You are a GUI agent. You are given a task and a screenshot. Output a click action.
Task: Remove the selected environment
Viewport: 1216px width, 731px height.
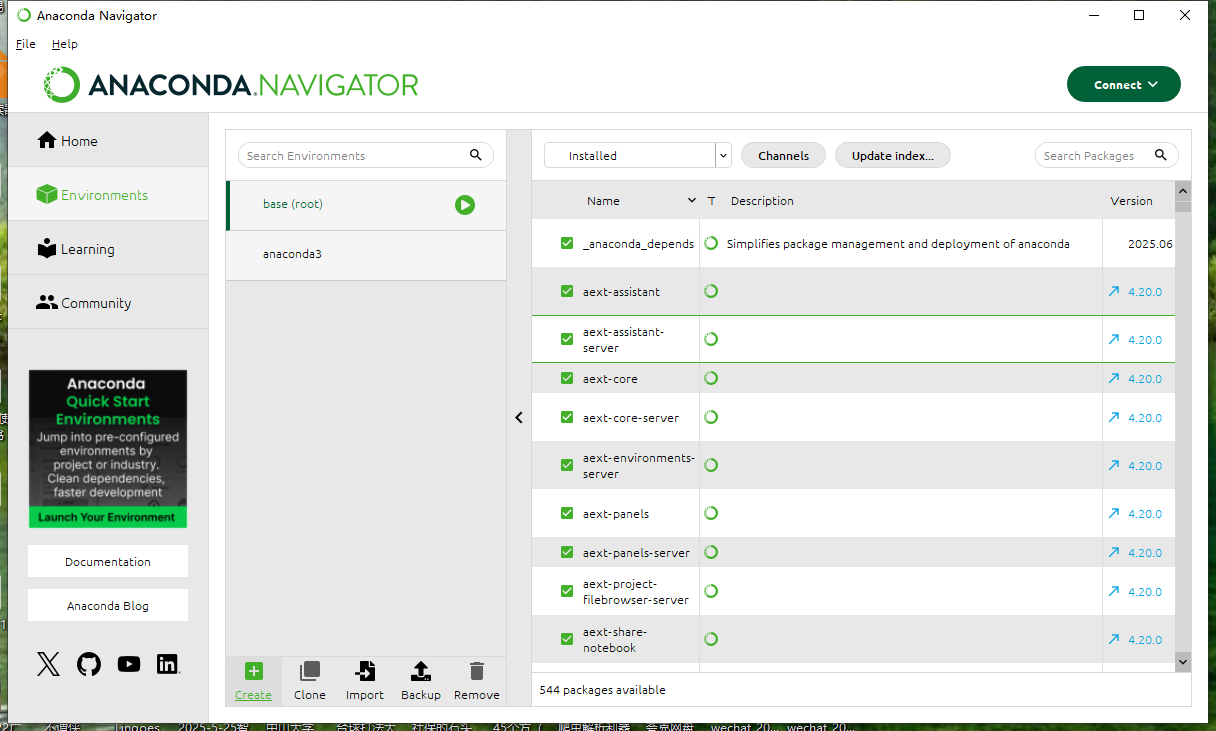pyautogui.click(x=477, y=681)
